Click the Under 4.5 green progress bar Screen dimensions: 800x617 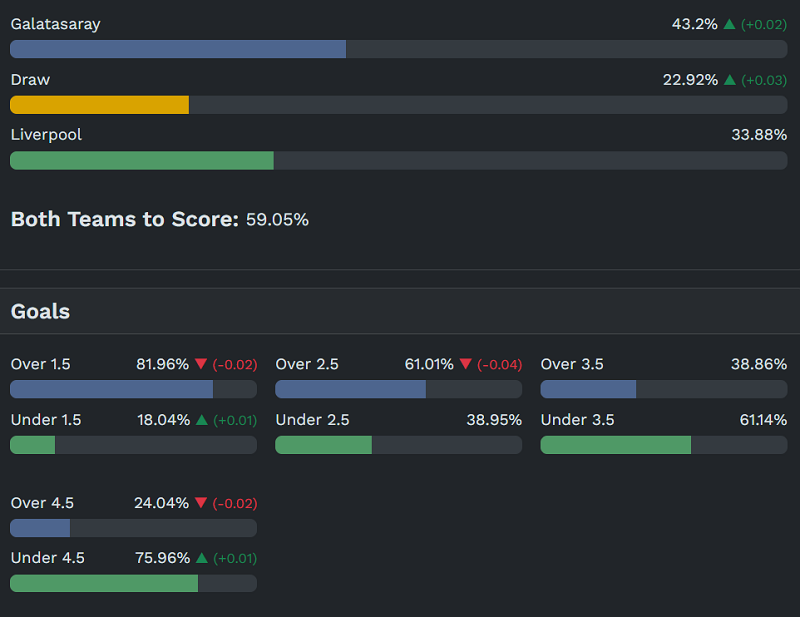(104, 583)
